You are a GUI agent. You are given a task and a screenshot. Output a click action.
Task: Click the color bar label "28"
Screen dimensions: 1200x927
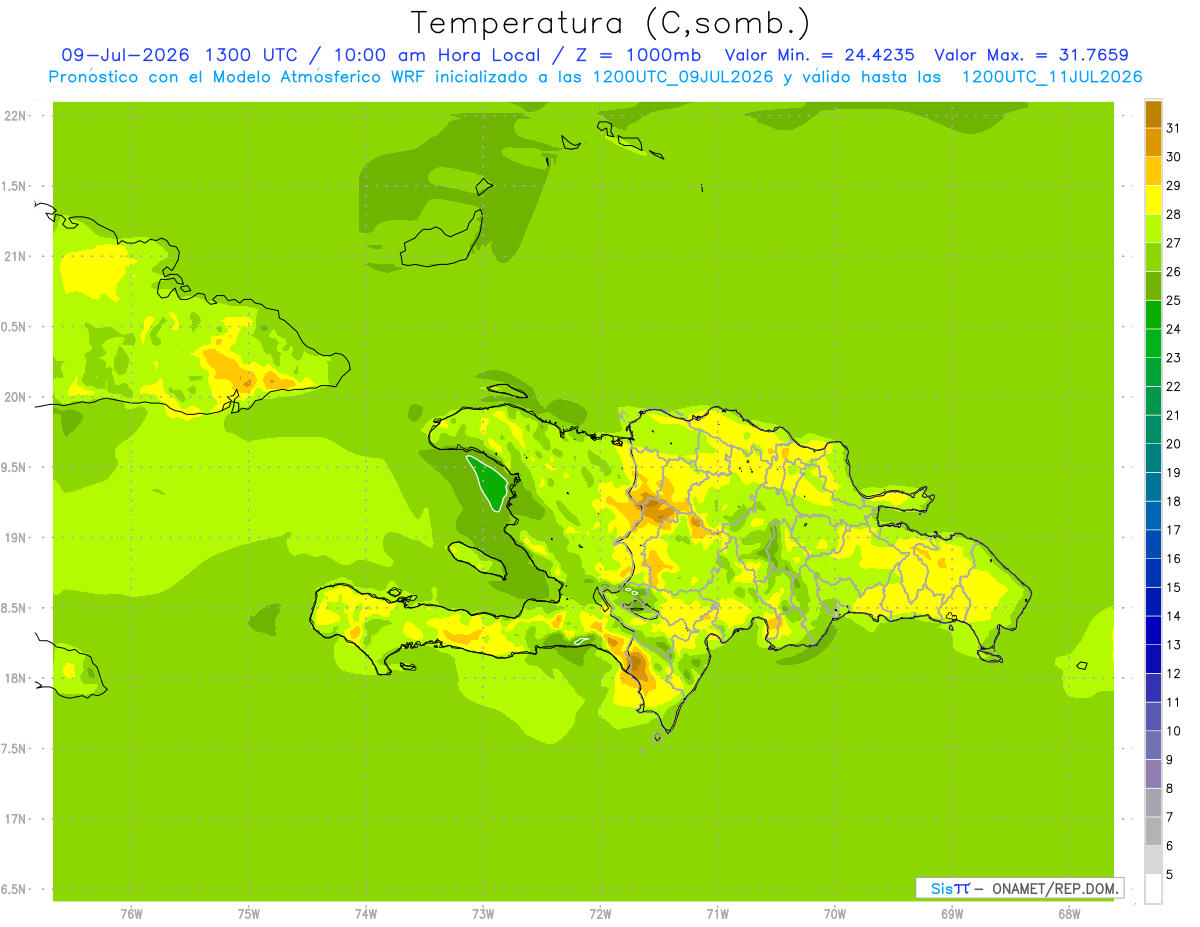point(1173,214)
